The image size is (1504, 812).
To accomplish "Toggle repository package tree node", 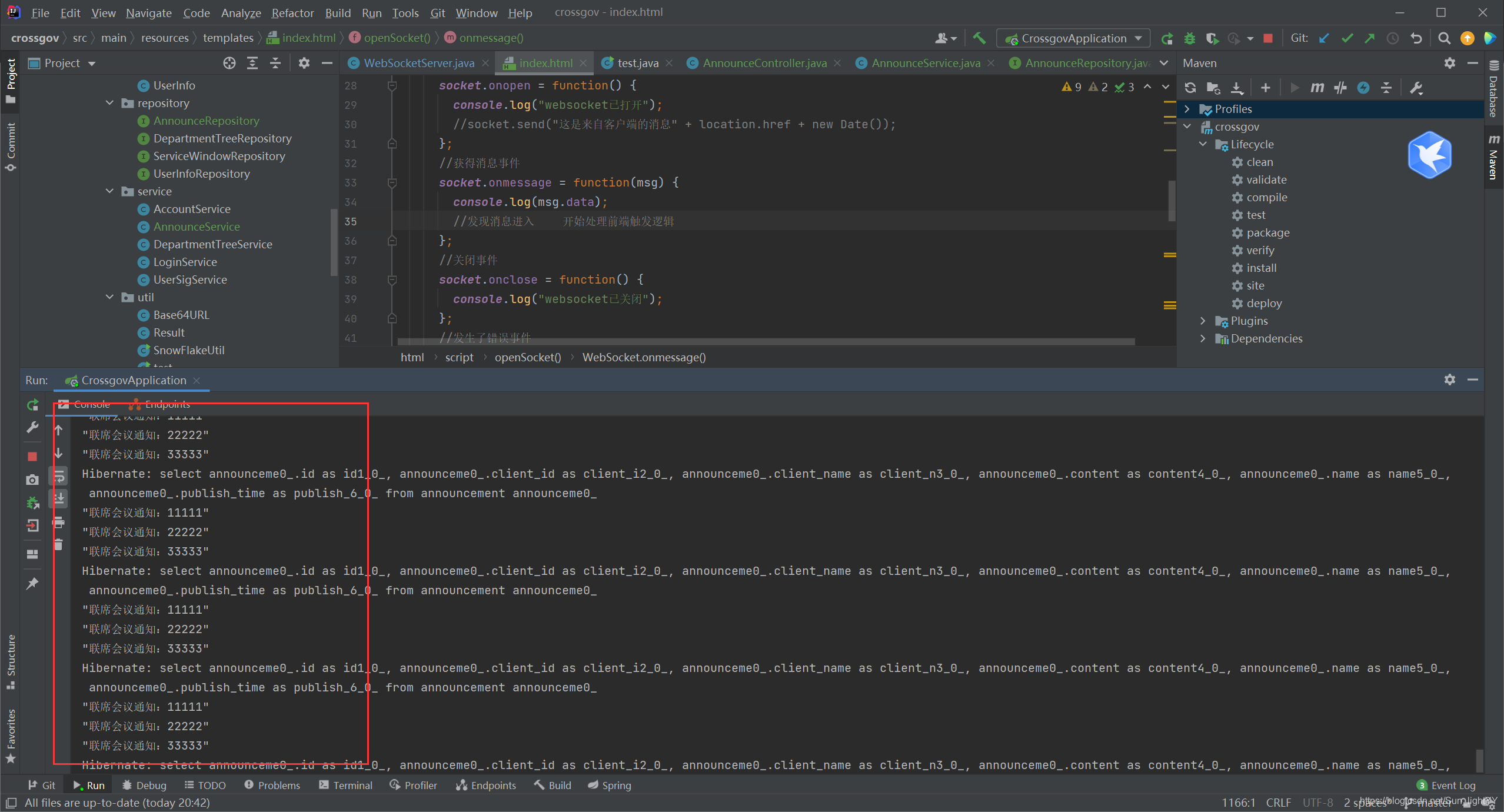I will 111,102.
